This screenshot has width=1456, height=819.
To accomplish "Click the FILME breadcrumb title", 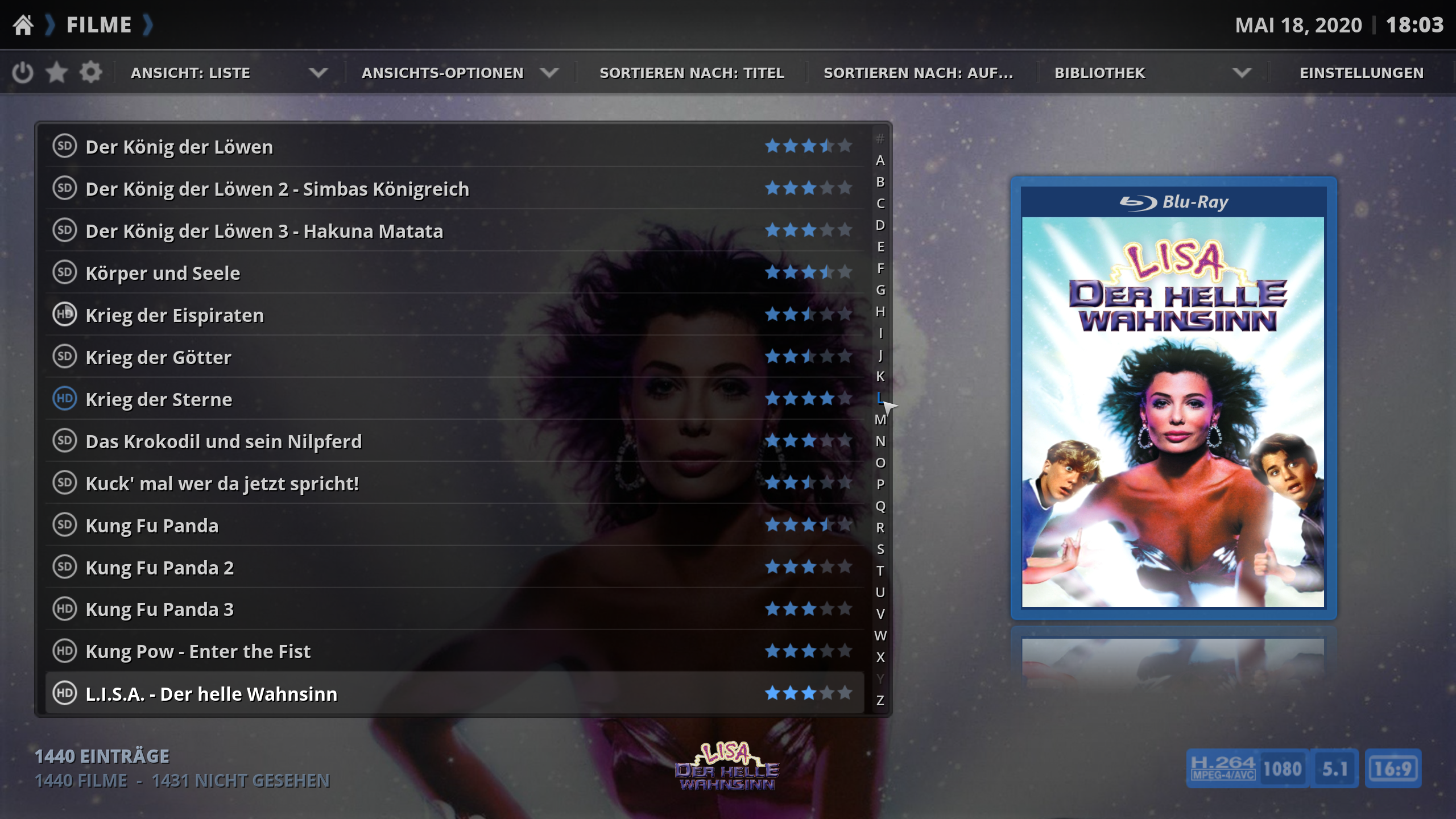I will click(x=99, y=25).
